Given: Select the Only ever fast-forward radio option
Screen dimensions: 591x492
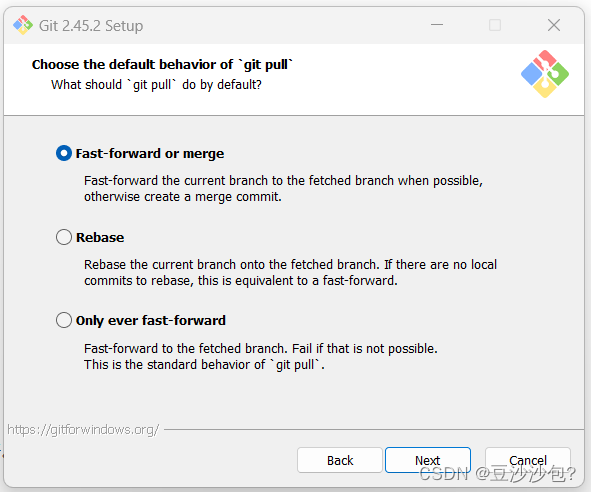Looking at the screenshot, I should 64,320.
